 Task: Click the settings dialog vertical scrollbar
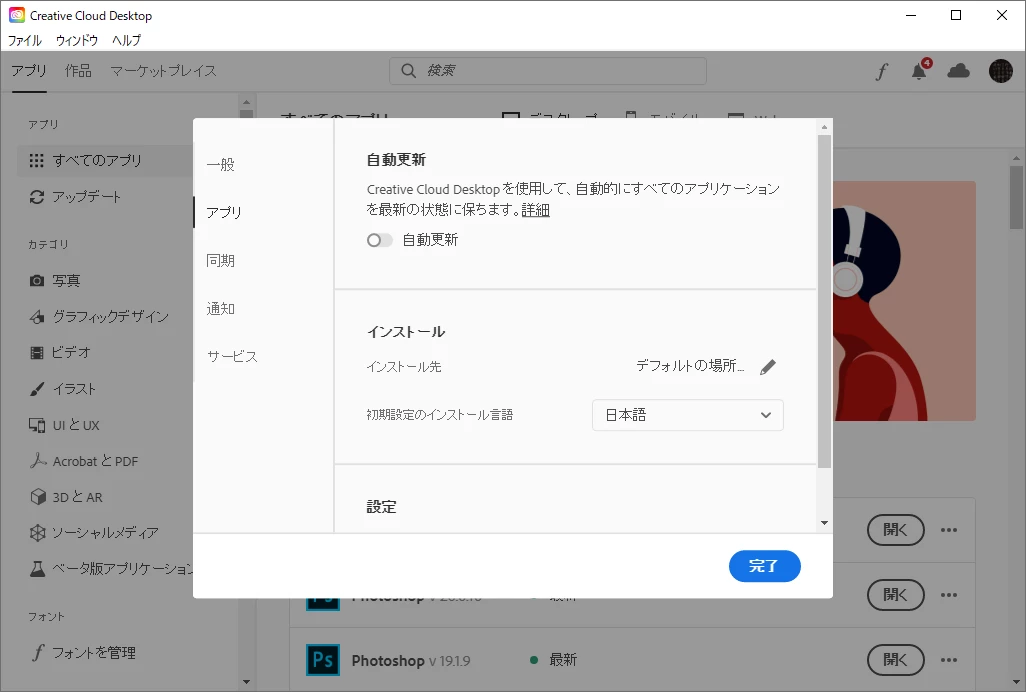[x=824, y=301]
